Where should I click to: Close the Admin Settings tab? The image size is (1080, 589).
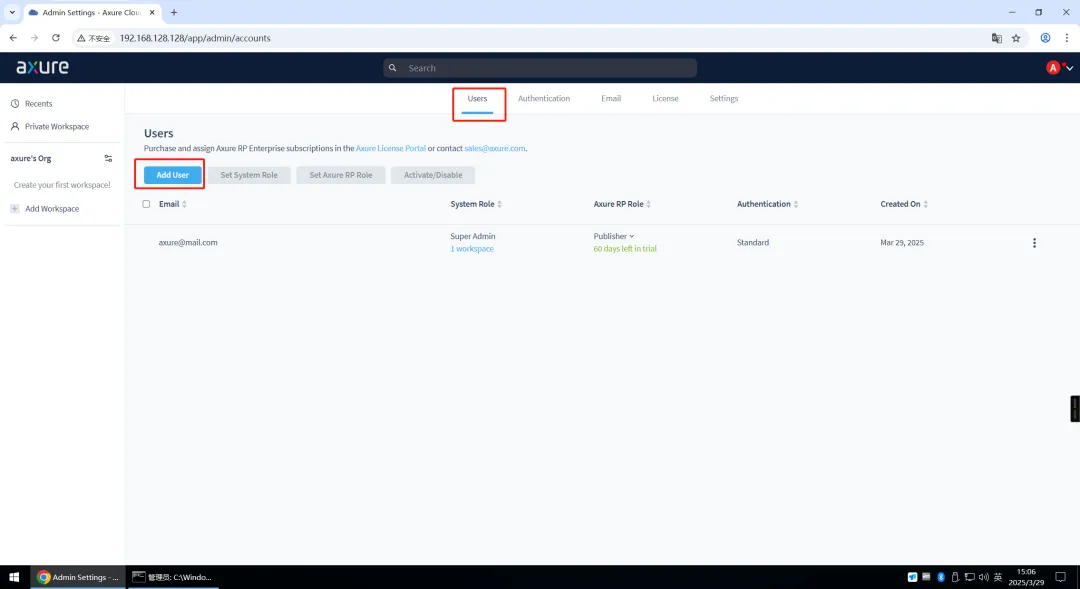152,12
